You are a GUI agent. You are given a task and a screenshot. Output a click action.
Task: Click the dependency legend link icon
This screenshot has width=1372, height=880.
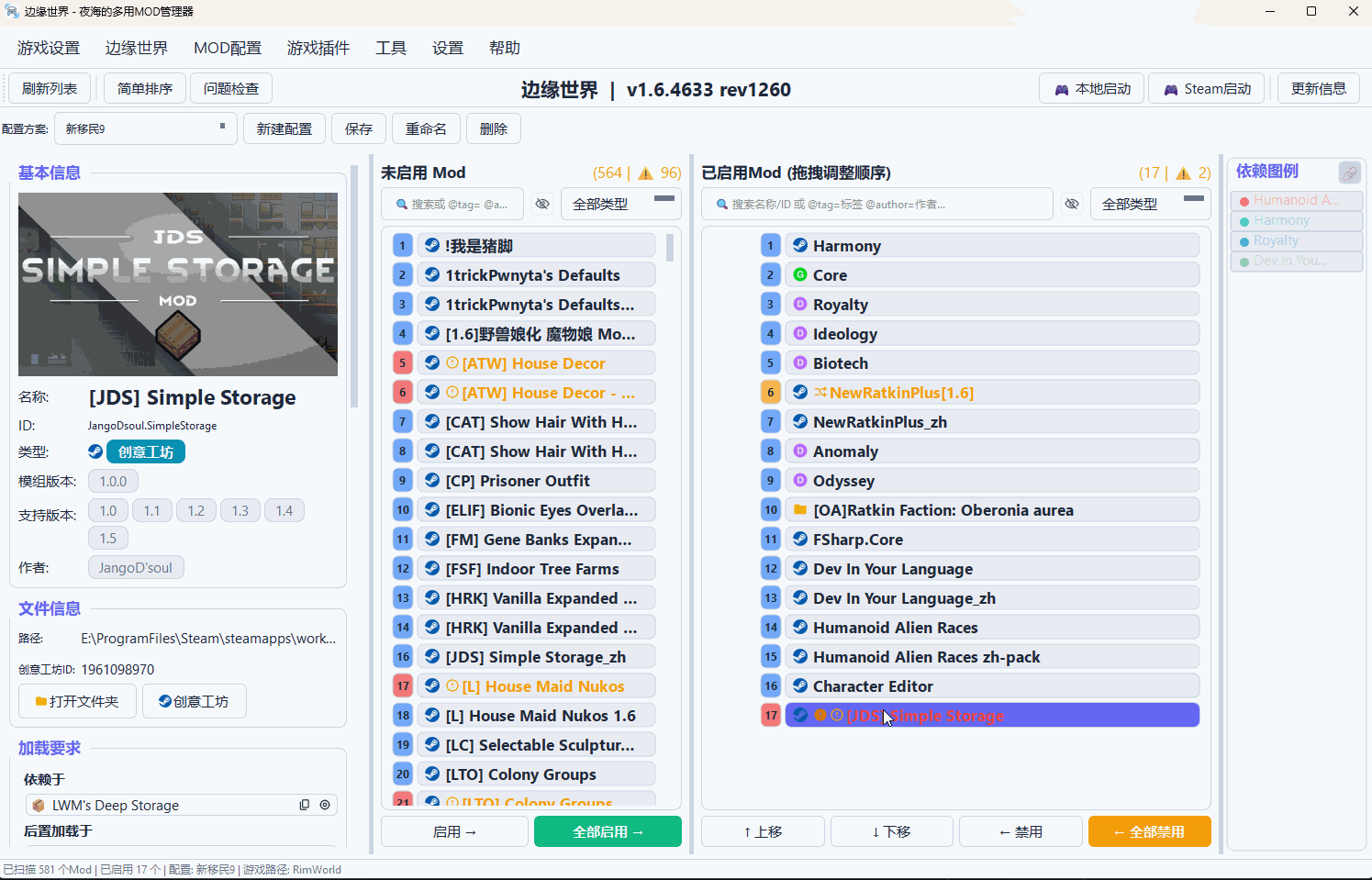(1349, 173)
